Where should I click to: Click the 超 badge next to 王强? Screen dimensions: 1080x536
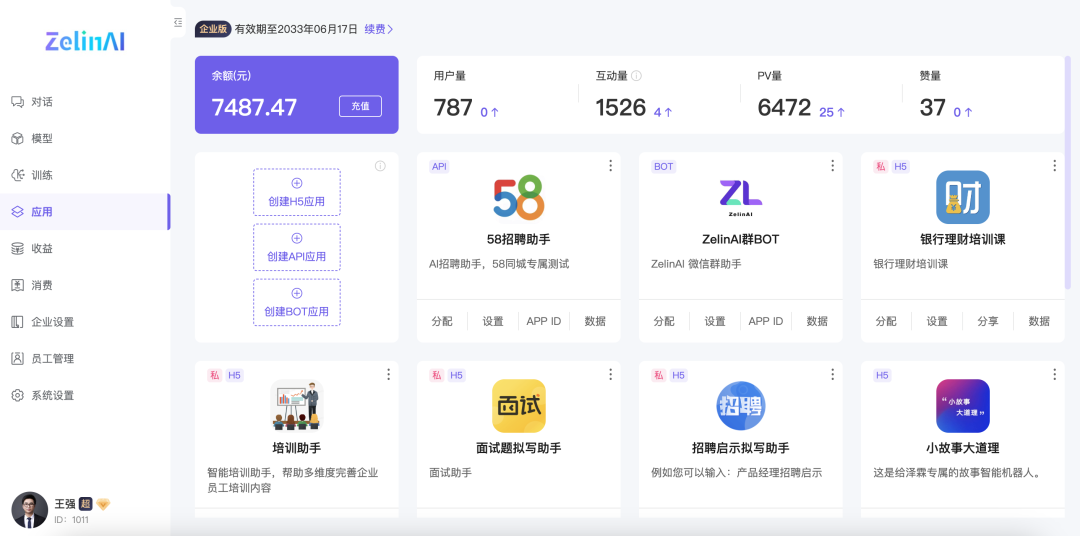pos(85,504)
